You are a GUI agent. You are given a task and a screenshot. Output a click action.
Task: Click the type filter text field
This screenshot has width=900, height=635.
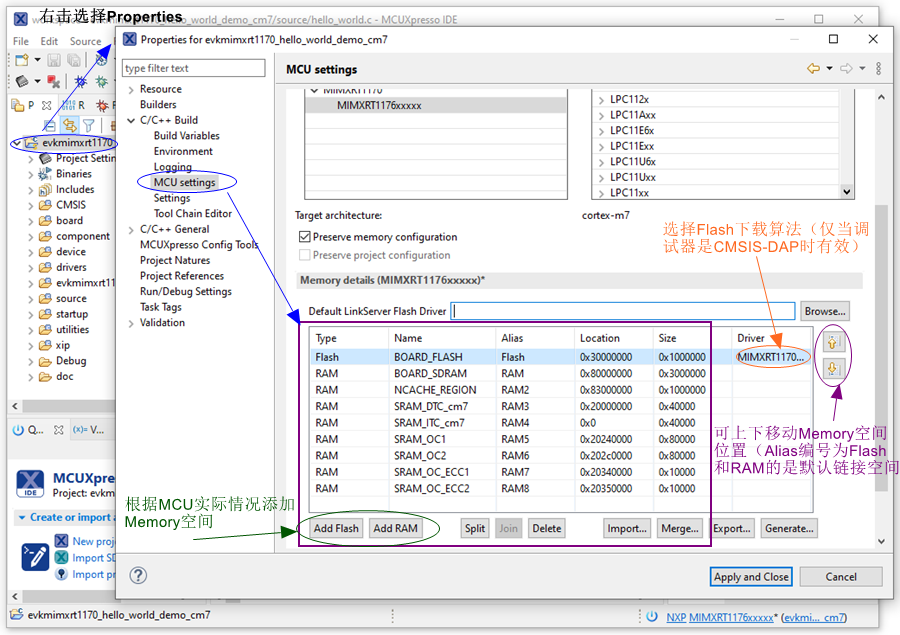pyautogui.click(x=193, y=68)
